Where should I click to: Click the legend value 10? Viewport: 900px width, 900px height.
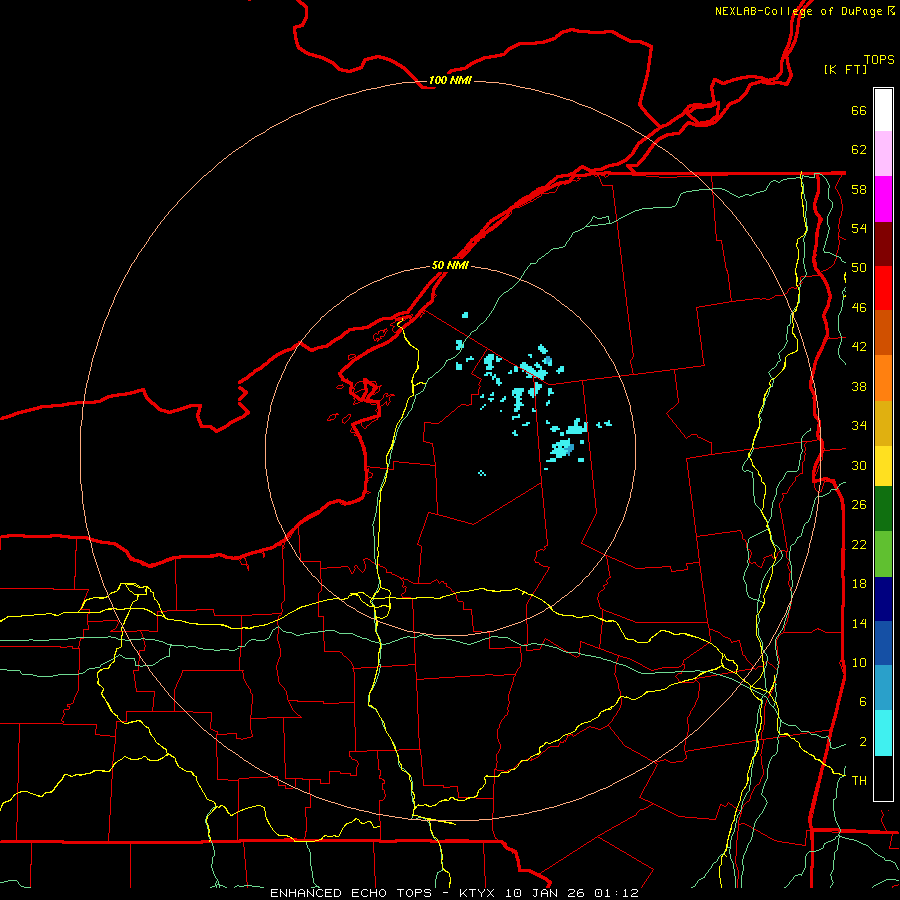coord(859,662)
